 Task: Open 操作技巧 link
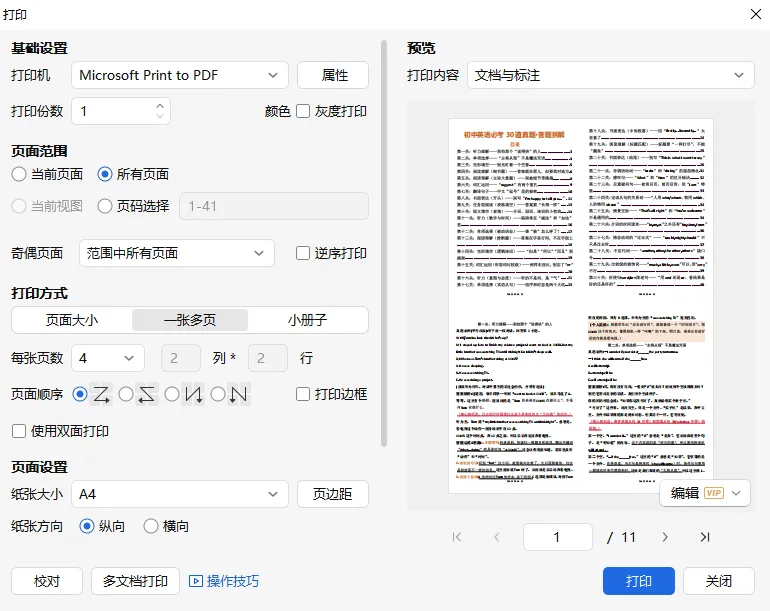[x=232, y=581]
